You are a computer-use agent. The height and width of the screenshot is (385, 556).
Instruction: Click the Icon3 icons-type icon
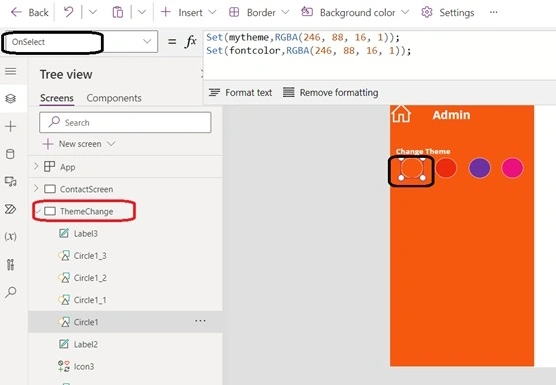coord(64,366)
